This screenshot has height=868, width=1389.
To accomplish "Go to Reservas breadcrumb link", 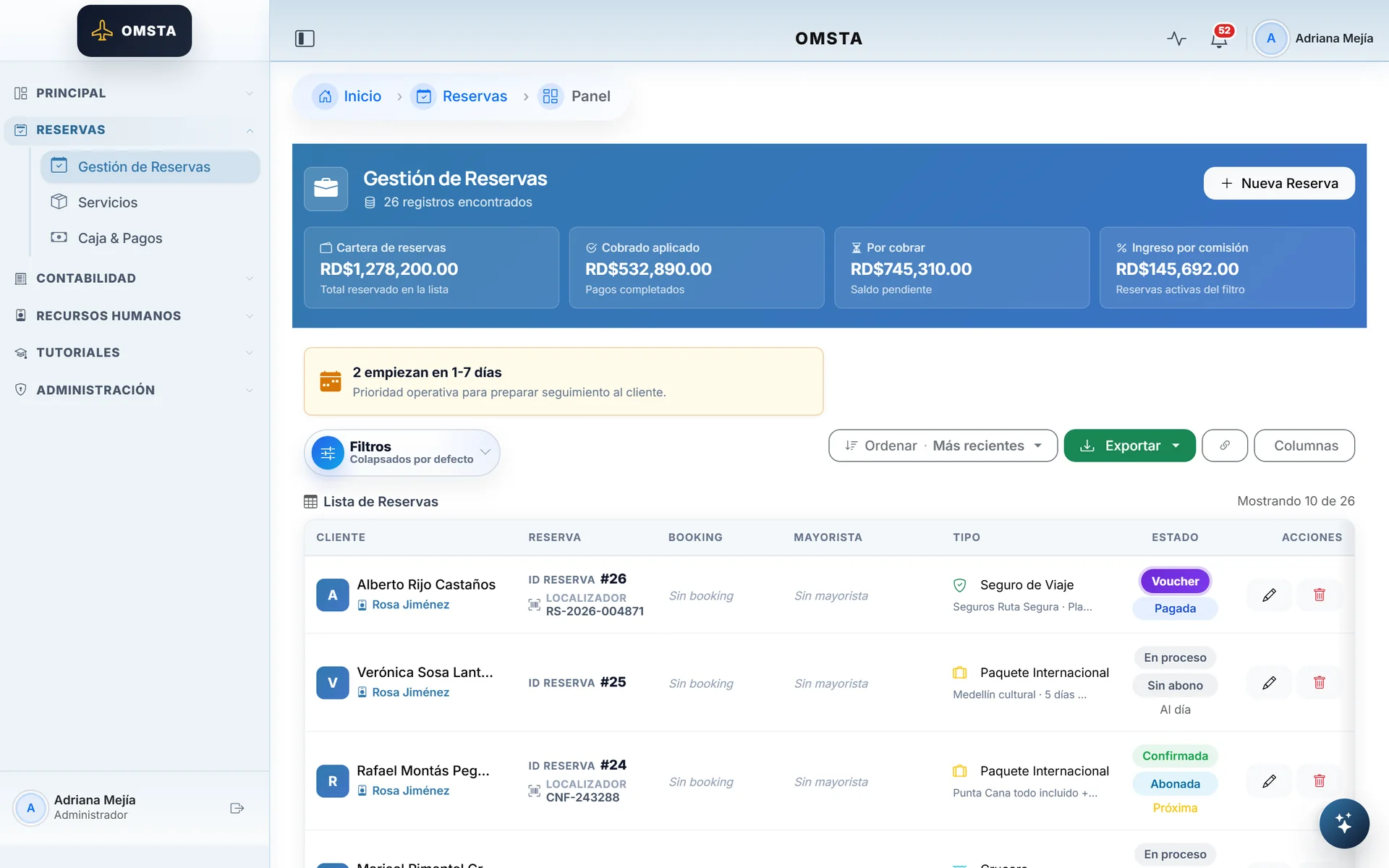I will pyautogui.click(x=475, y=96).
